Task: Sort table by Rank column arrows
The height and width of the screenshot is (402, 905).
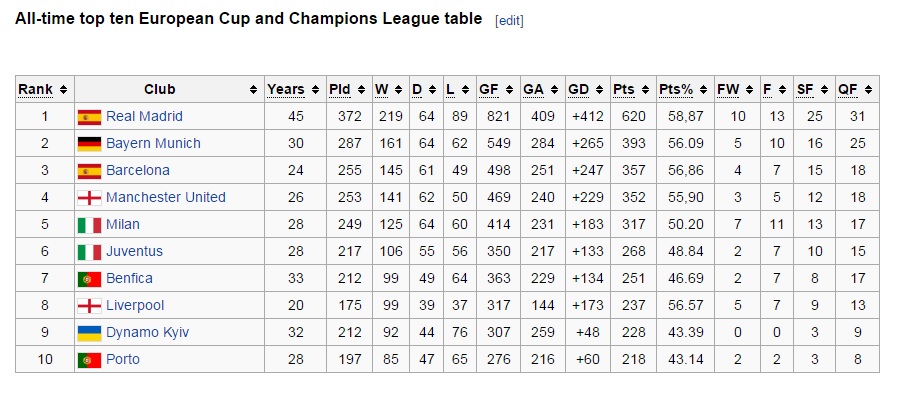Action: (x=64, y=90)
